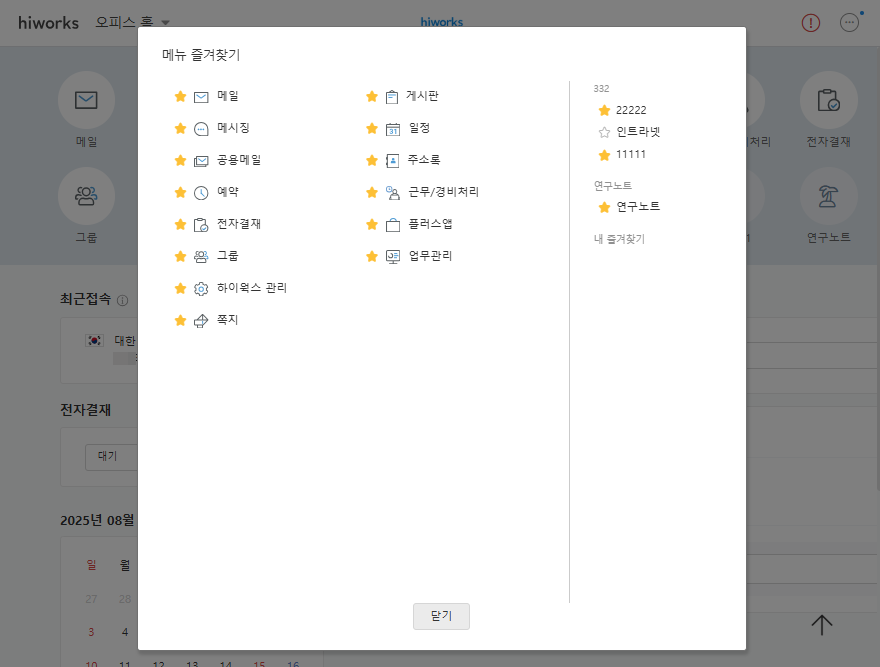The height and width of the screenshot is (667, 880).
Task: Remove the star from 연구노트 item
Action: pyautogui.click(x=604, y=207)
